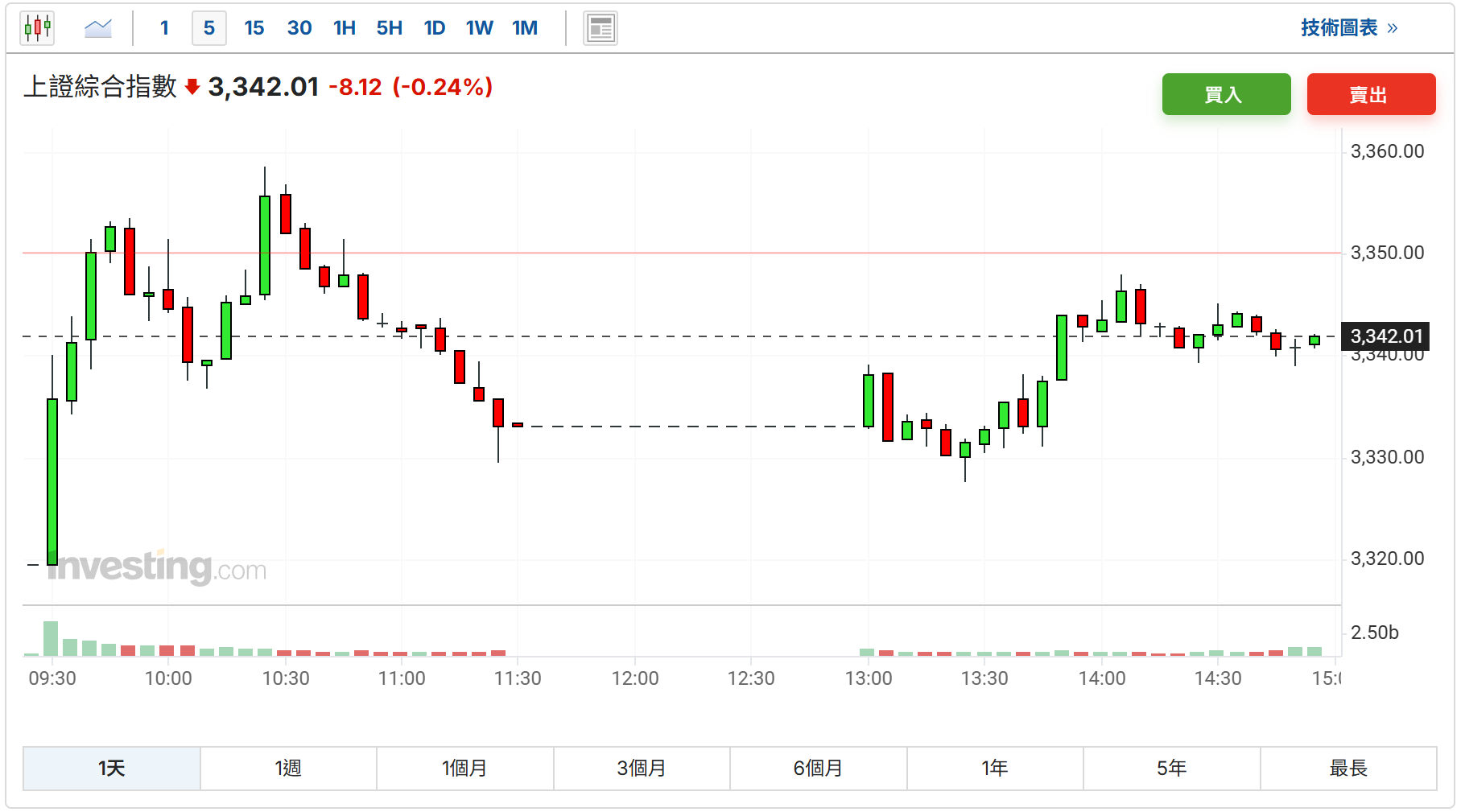Open the 技術圖表 link
The width and height of the screenshot is (1461, 812).
1349,28
